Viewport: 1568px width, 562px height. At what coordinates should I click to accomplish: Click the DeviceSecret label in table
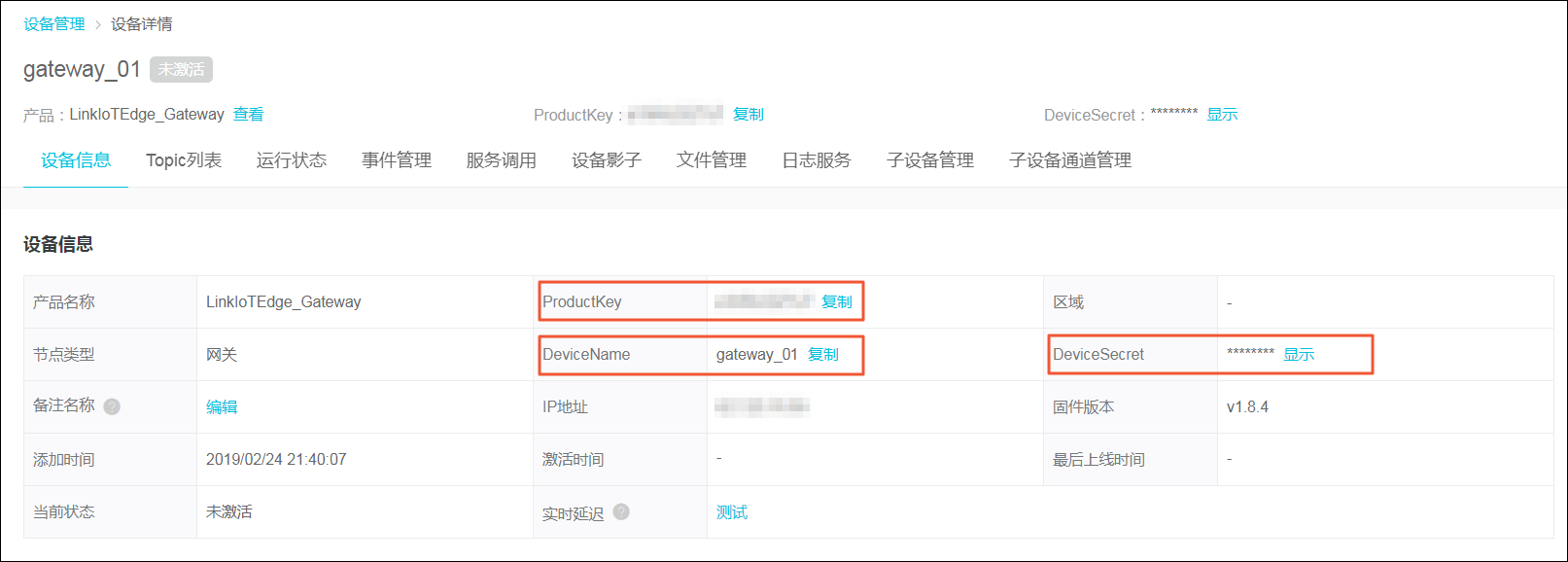[x=1098, y=354]
